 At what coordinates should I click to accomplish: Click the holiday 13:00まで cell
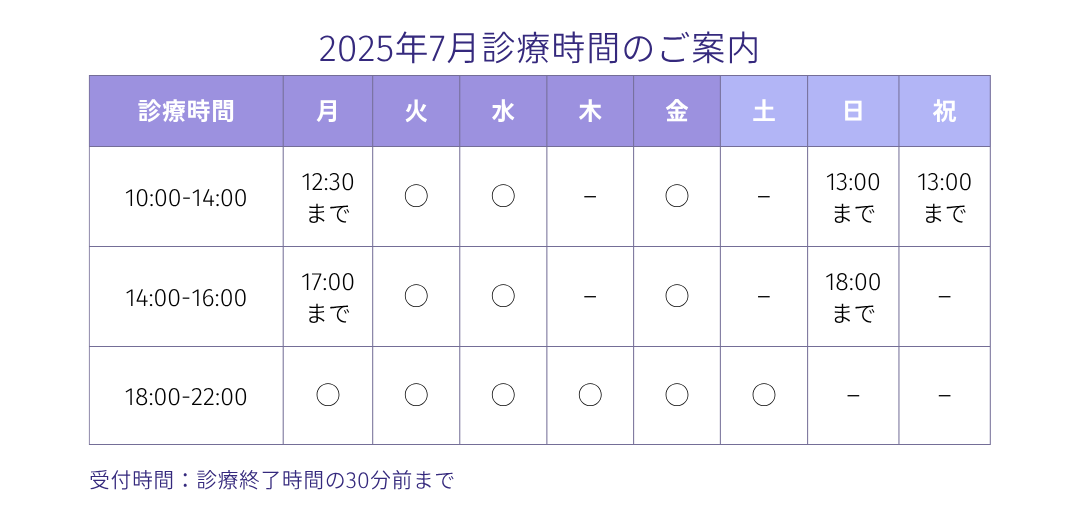(944, 197)
